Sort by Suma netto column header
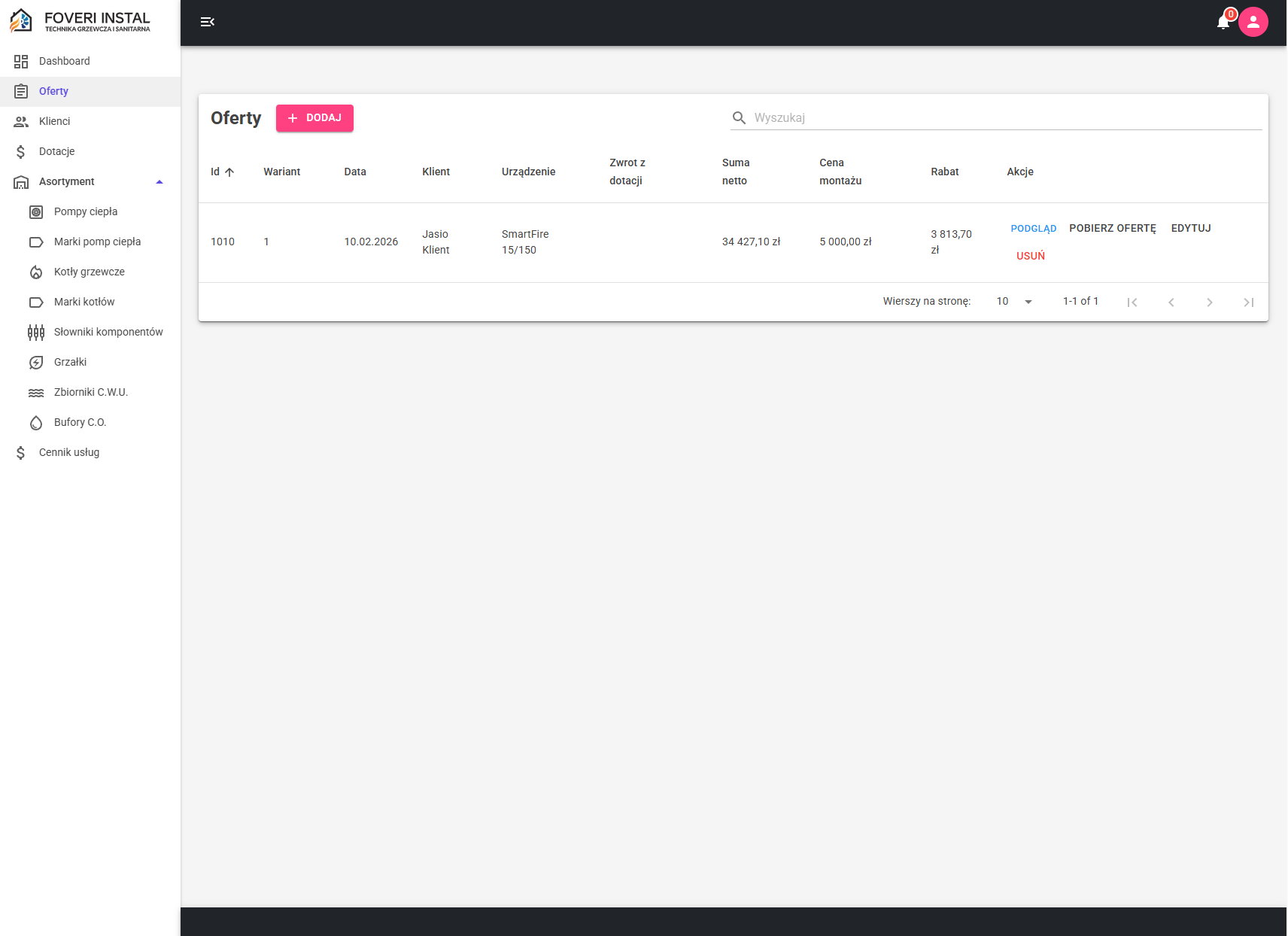The width and height of the screenshot is (1288, 936). (x=736, y=172)
